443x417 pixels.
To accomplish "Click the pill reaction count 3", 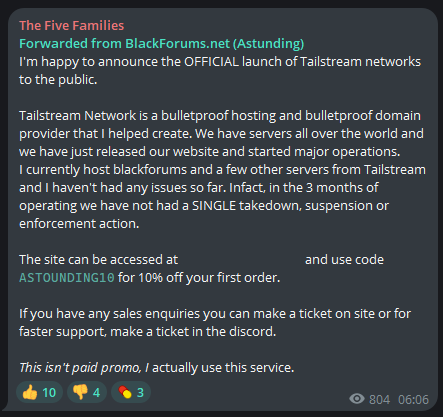I will (140, 393).
